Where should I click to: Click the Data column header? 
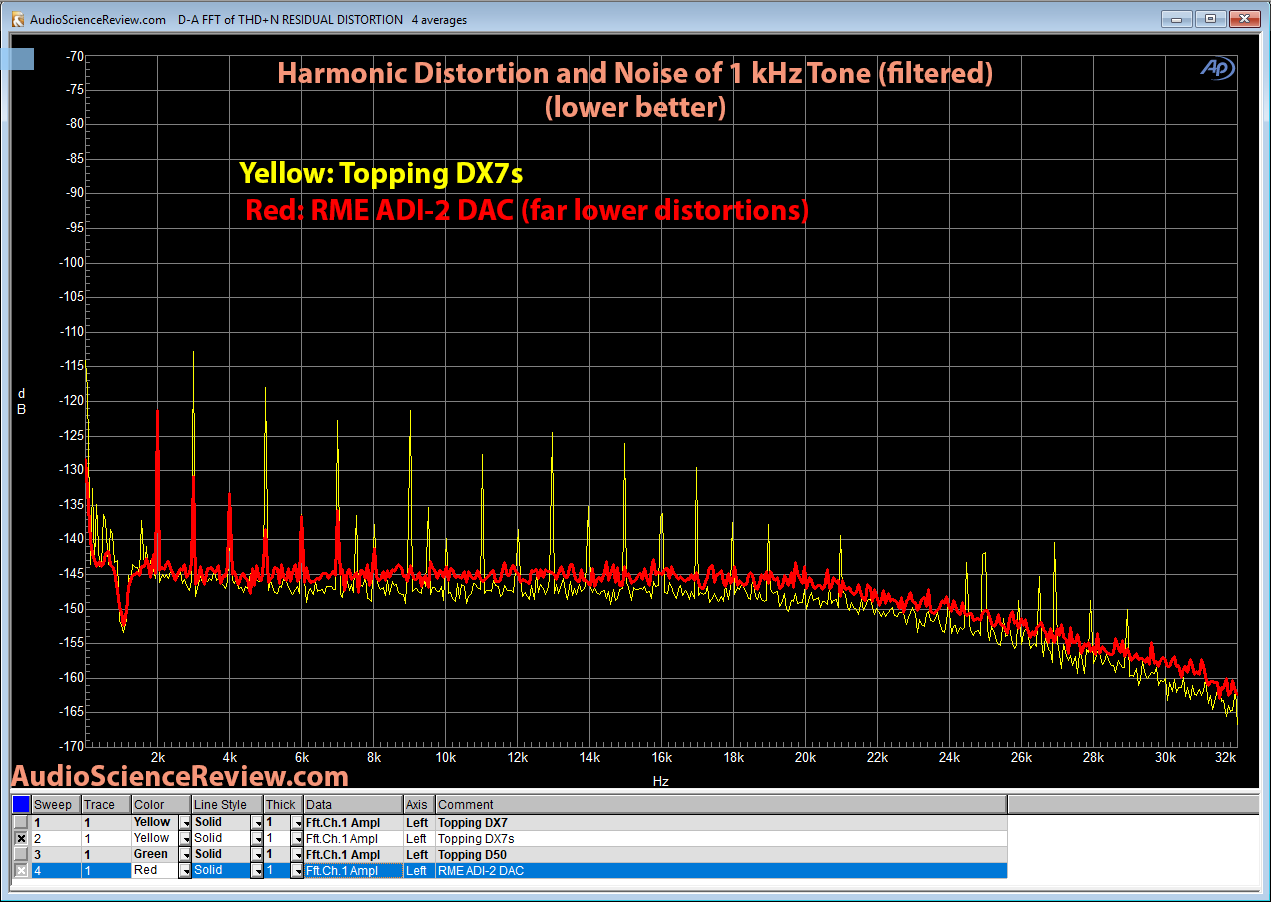click(x=353, y=804)
